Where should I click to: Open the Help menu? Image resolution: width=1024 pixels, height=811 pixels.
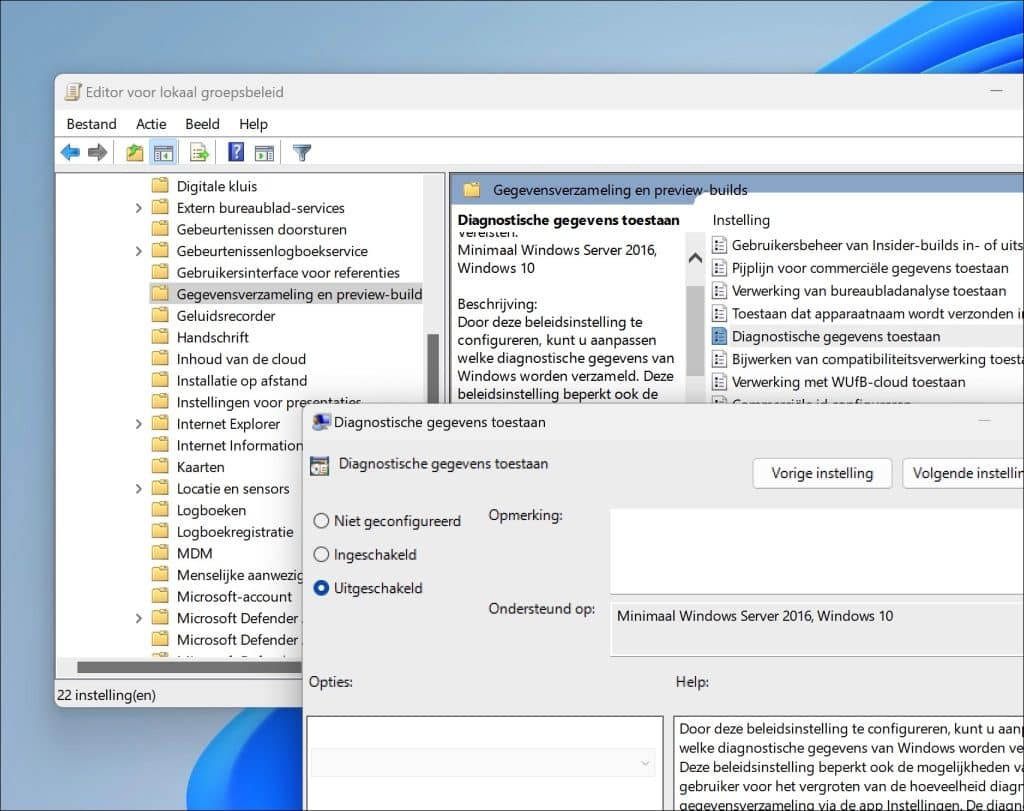[x=253, y=124]
